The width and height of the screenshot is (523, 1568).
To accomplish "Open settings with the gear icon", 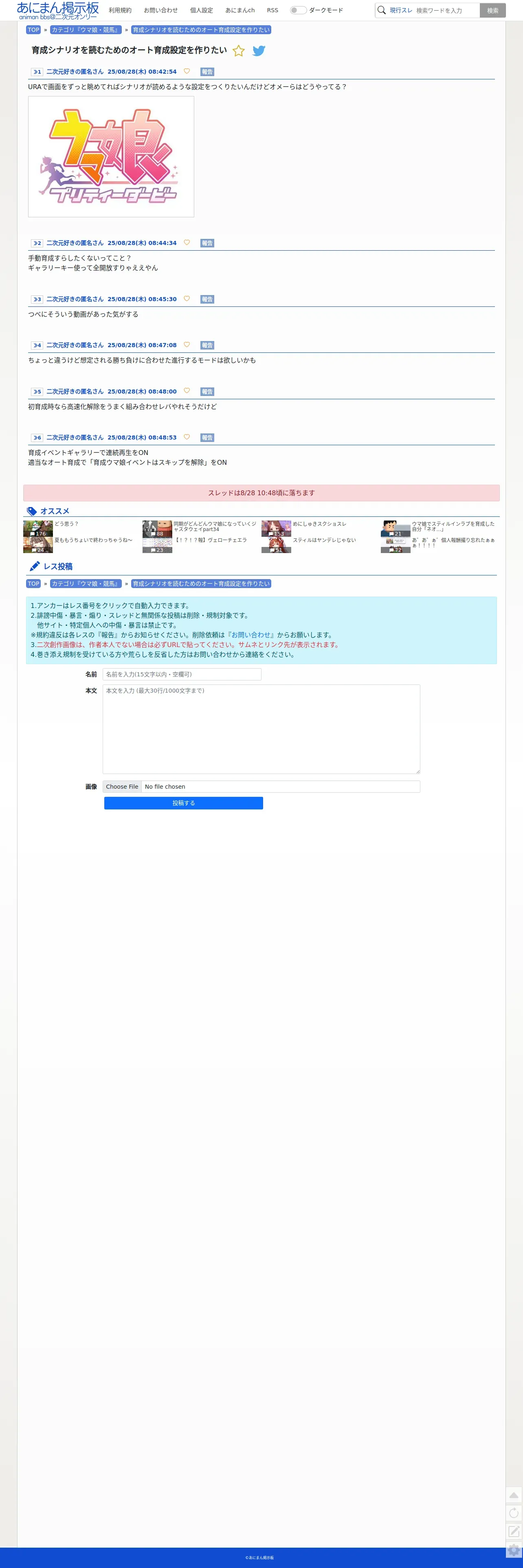I will [514, 1550].
